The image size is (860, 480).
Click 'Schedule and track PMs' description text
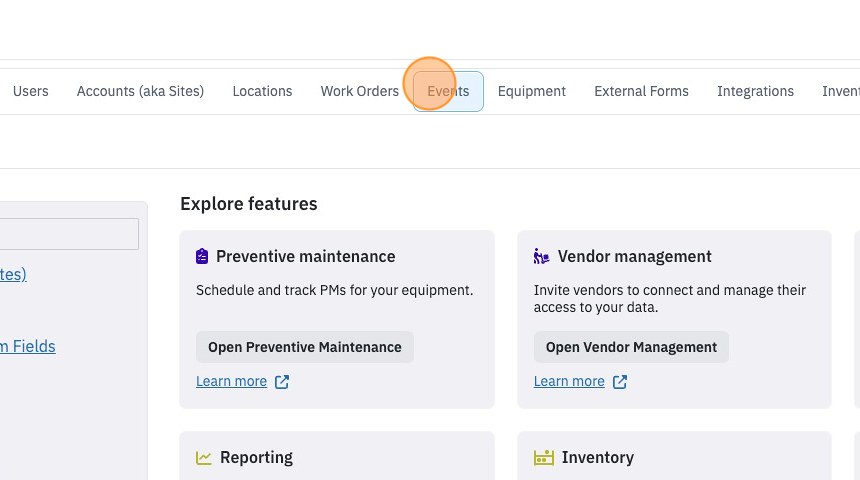(335, 290)
